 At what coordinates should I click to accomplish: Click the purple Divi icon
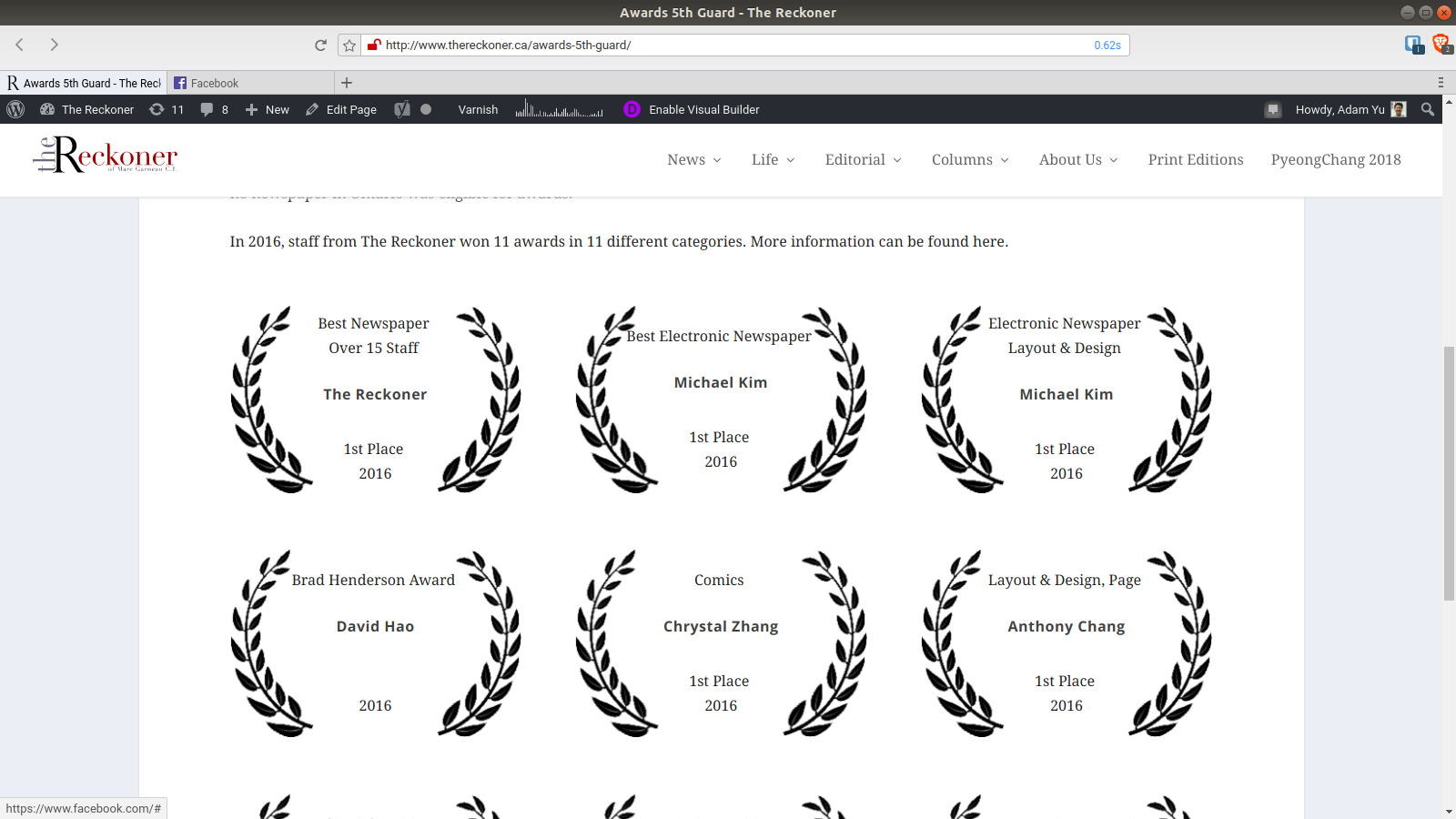click(632, 109)
